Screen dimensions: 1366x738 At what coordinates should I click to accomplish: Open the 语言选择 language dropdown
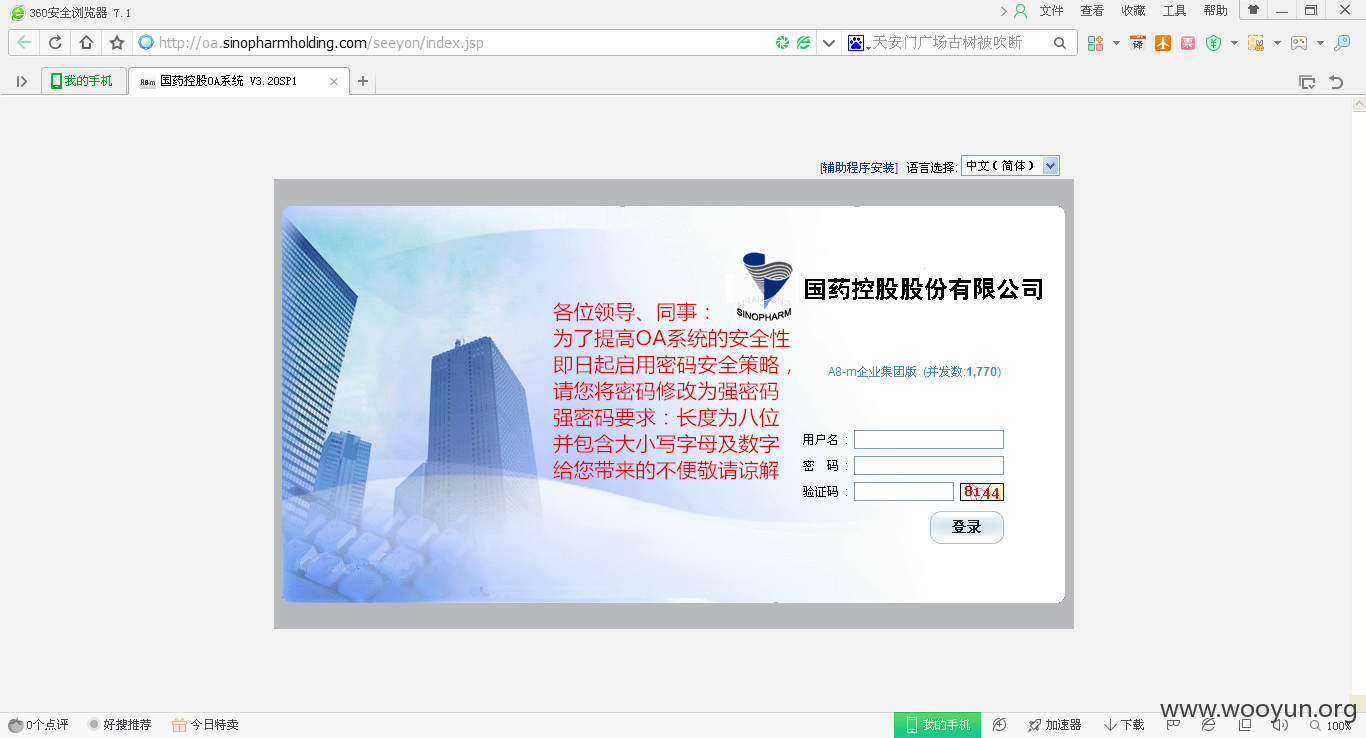click(x=1009, y=166)
